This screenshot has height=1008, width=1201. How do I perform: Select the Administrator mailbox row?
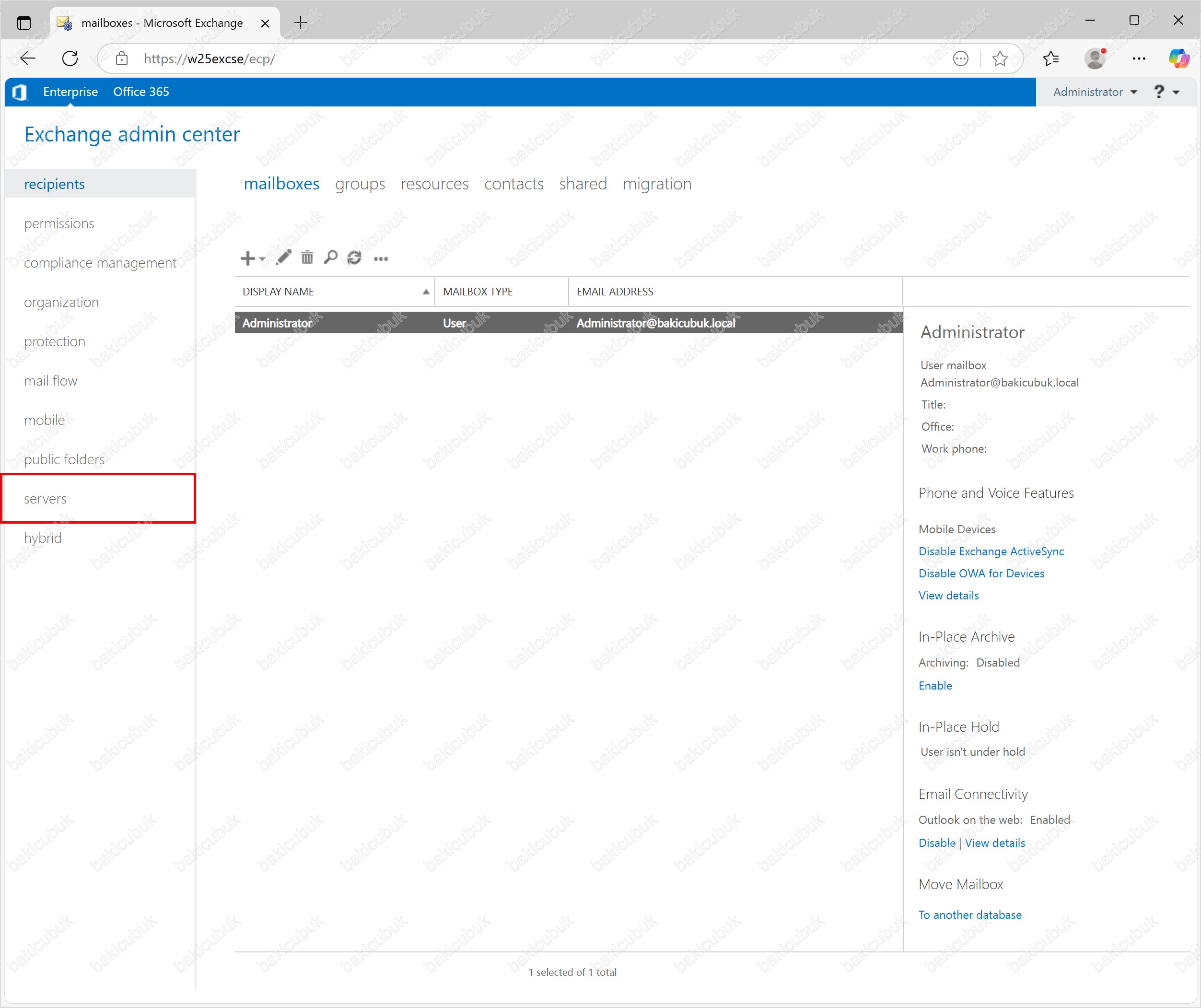[569, 323]
